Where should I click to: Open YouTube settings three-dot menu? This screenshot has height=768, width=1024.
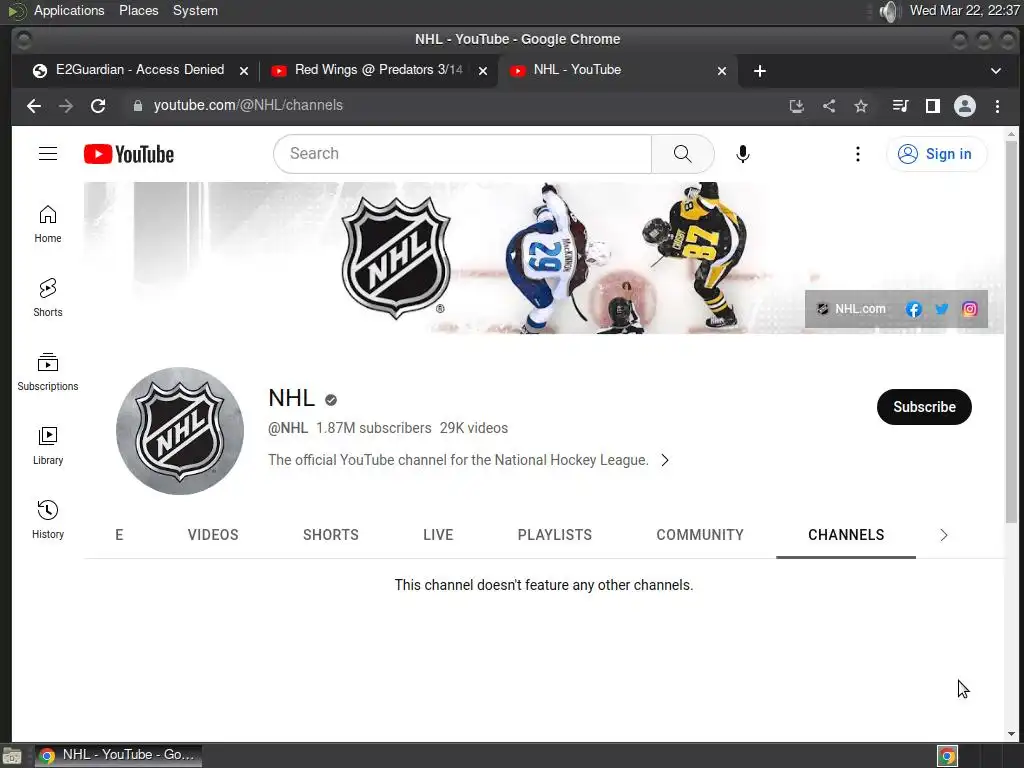[x=857, y=154]
